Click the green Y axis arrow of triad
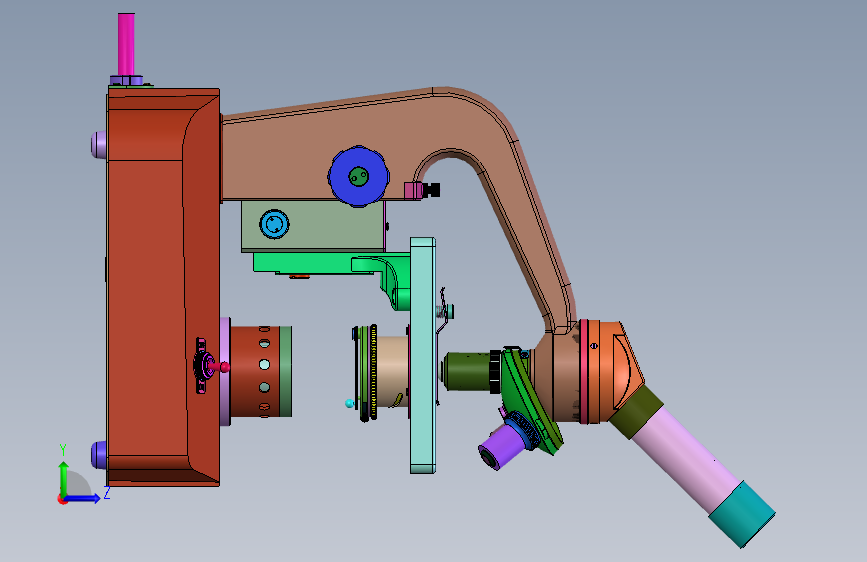This screenshot has width=867, height=562. pyautogui.click(x=64, y=477)
